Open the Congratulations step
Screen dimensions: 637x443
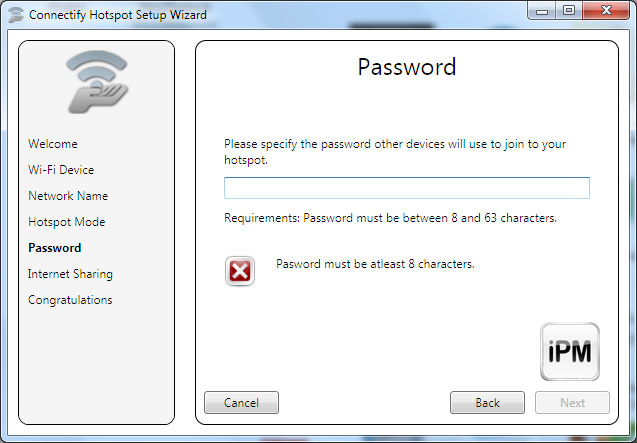point(70,300)
